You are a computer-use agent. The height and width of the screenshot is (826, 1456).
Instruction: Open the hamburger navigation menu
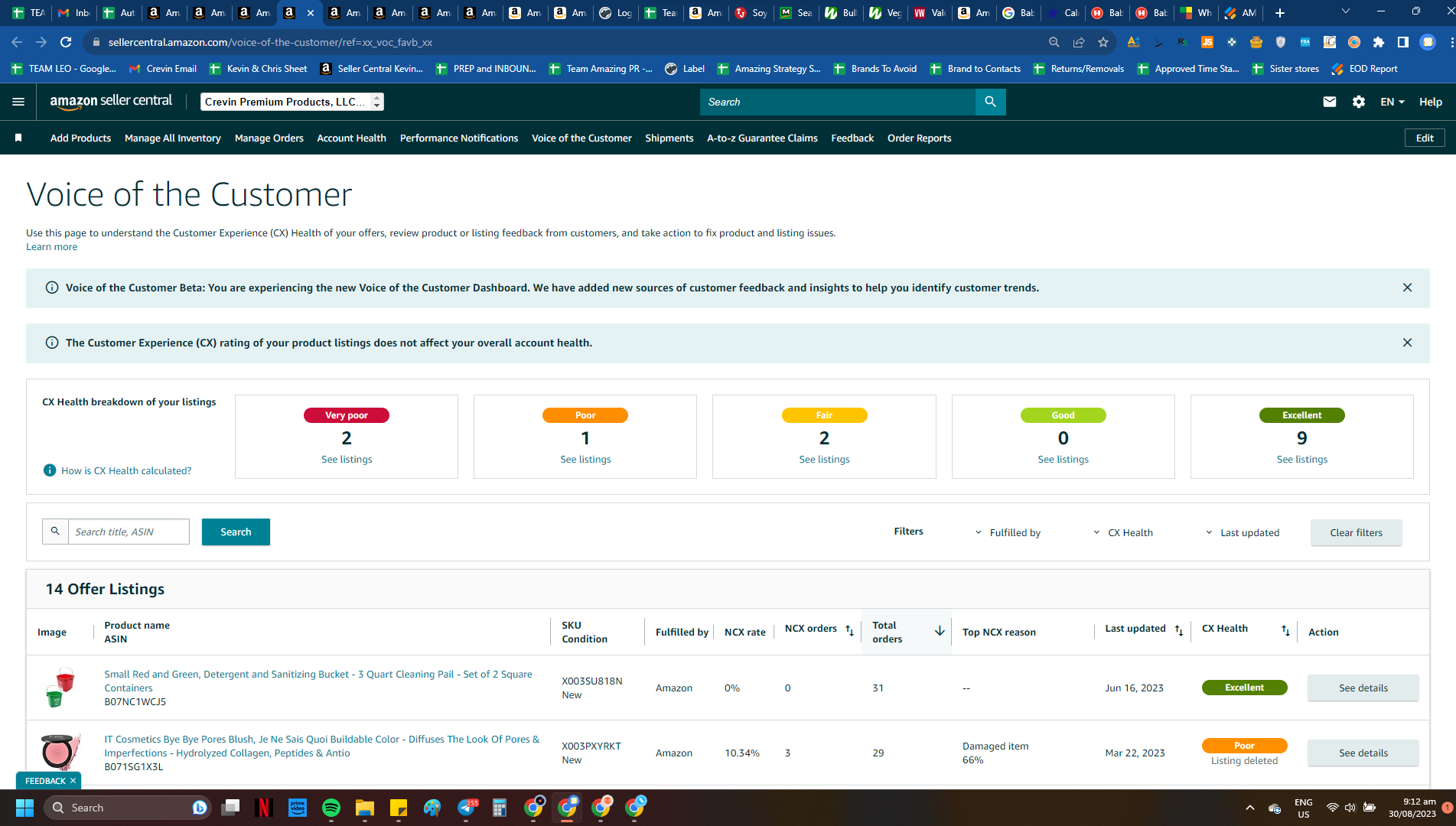(18, 102)
